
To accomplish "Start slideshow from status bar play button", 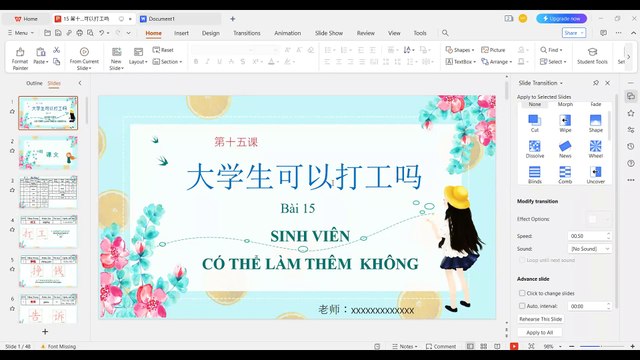I will tap(514, 346).
